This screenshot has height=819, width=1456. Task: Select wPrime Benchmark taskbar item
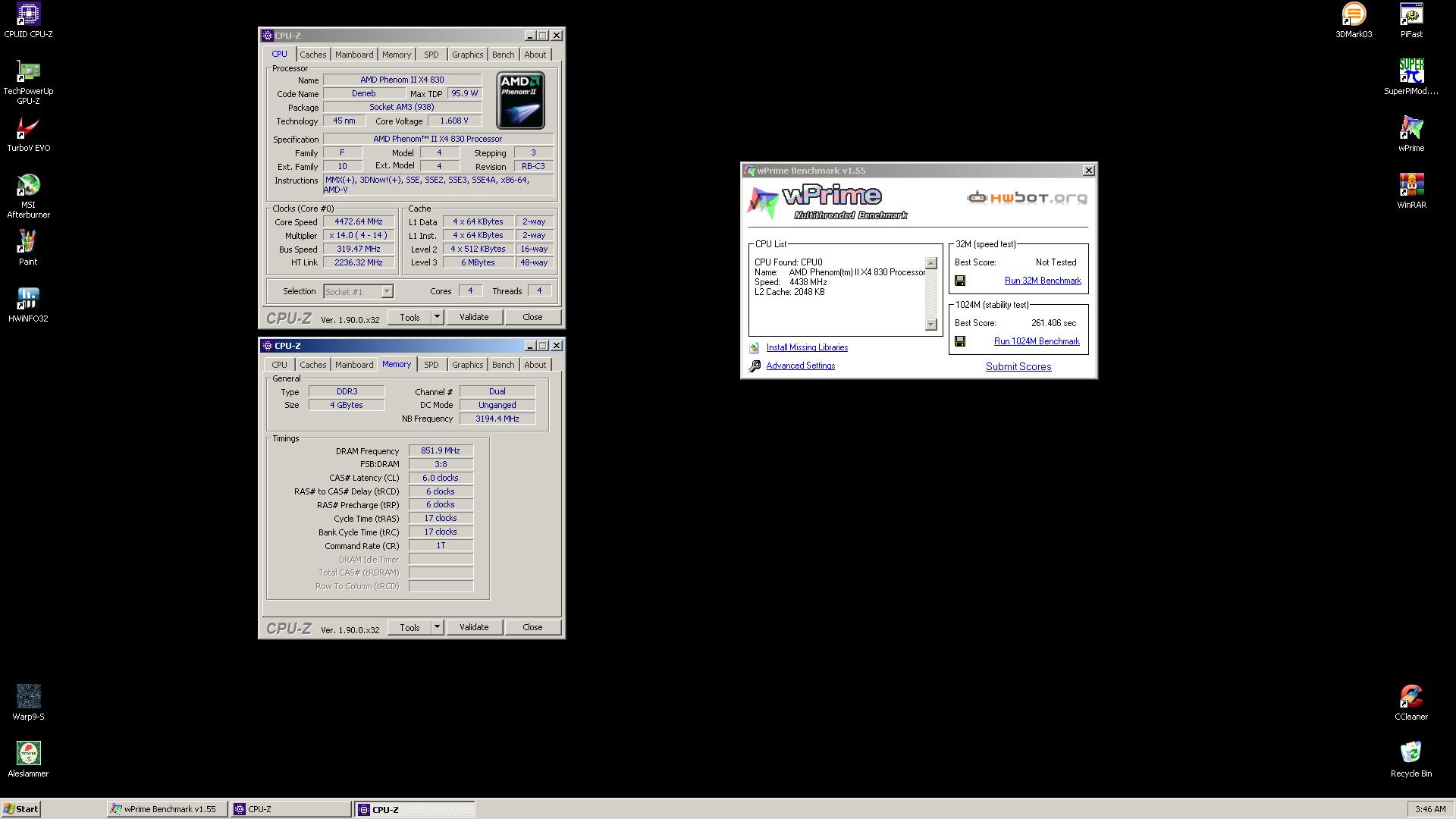point(167,809)
